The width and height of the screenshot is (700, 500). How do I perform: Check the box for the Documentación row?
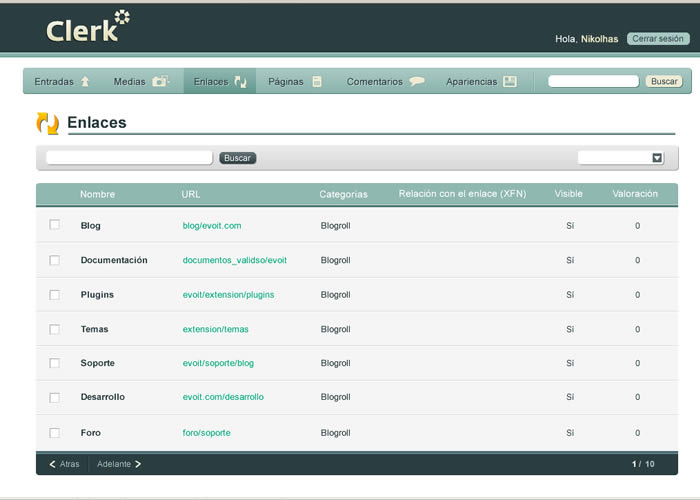click(54, 260)
